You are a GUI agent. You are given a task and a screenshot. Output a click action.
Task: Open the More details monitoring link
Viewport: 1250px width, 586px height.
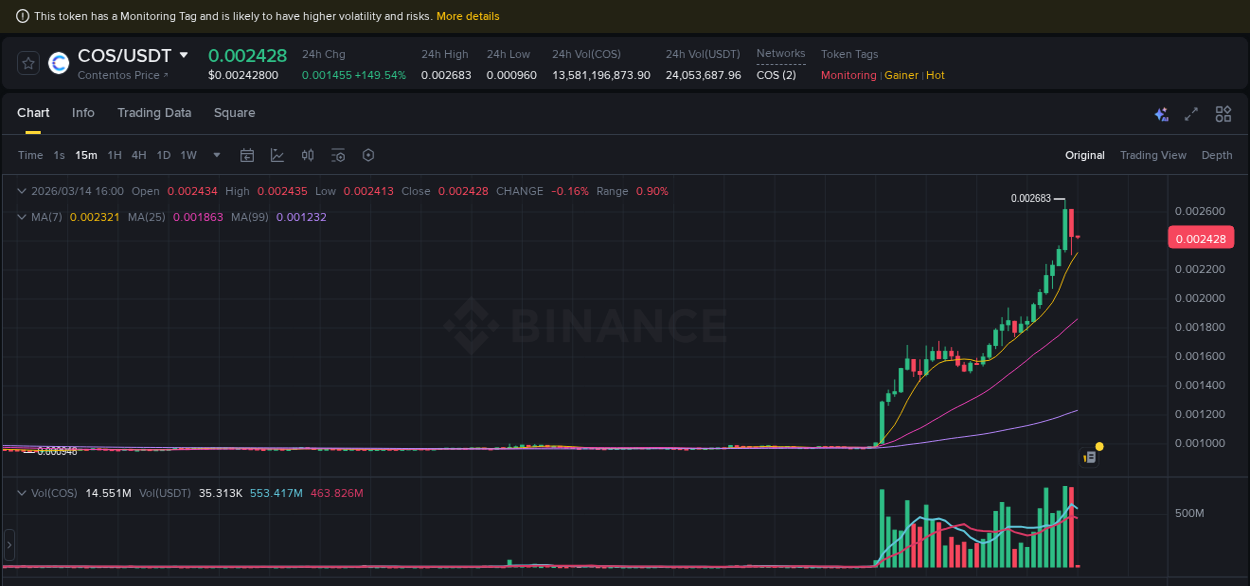point(468,16)
